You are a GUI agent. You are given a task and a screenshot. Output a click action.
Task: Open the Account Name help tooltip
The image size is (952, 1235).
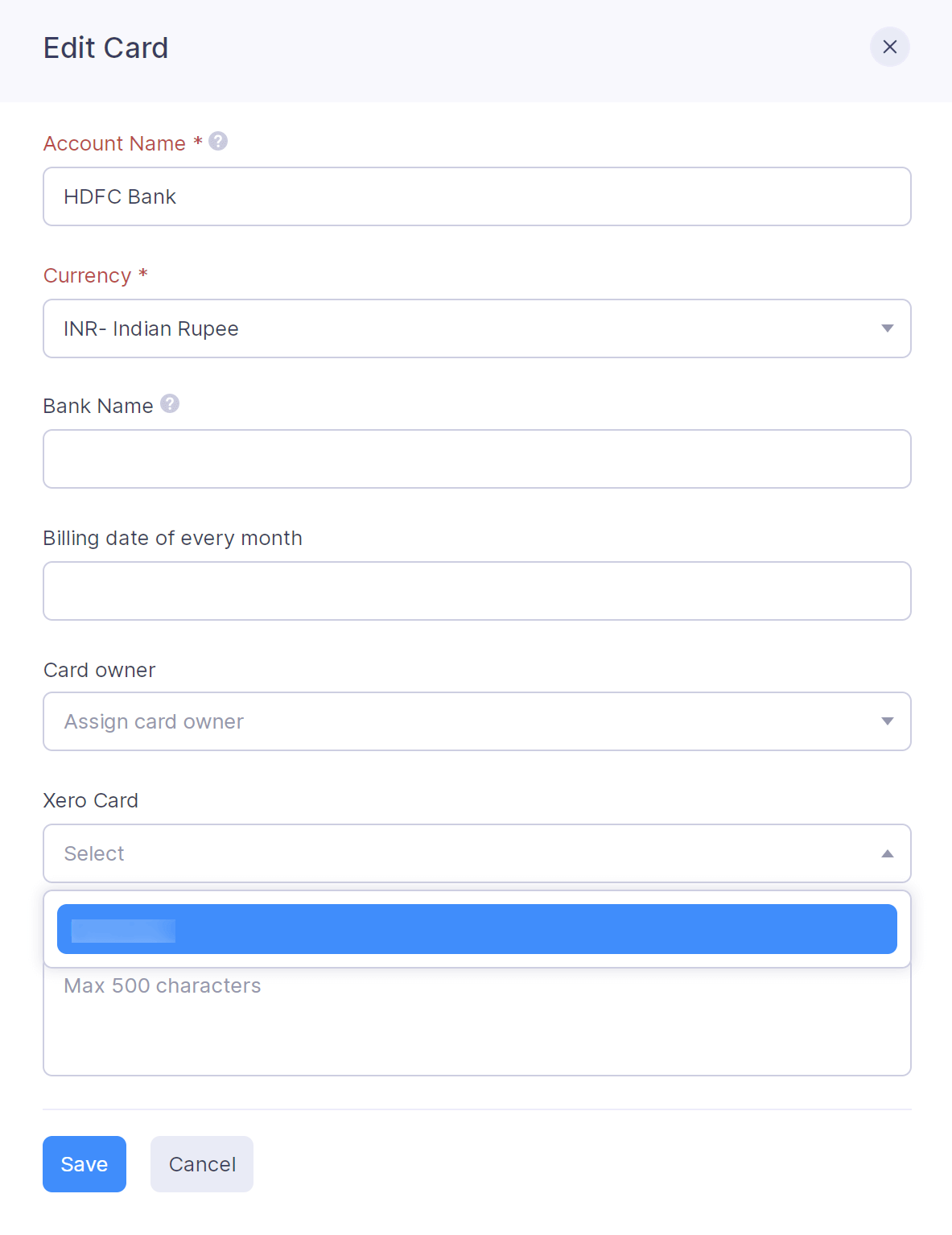click(216, 141)
